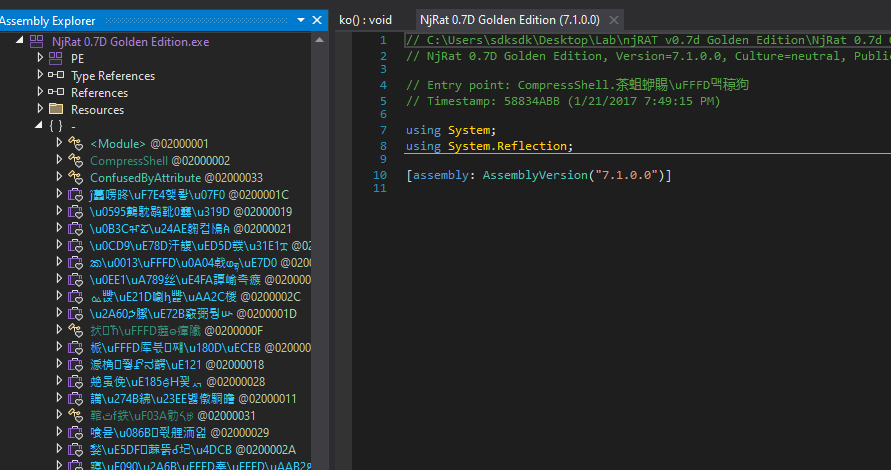Image resolution: width=891 pixels, height=470 pixels.
Task: Click the PE node icon
Action: pyautogui.click(x=55, y=58)
